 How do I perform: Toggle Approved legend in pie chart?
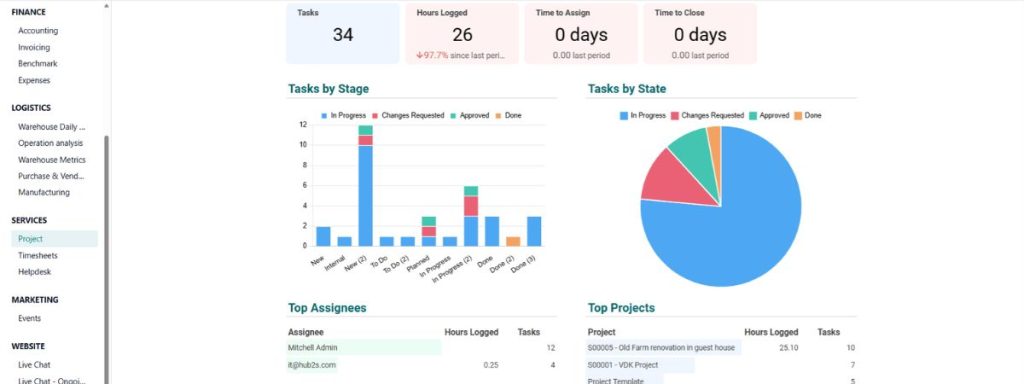pyautogui.click(x=769, y=115)
